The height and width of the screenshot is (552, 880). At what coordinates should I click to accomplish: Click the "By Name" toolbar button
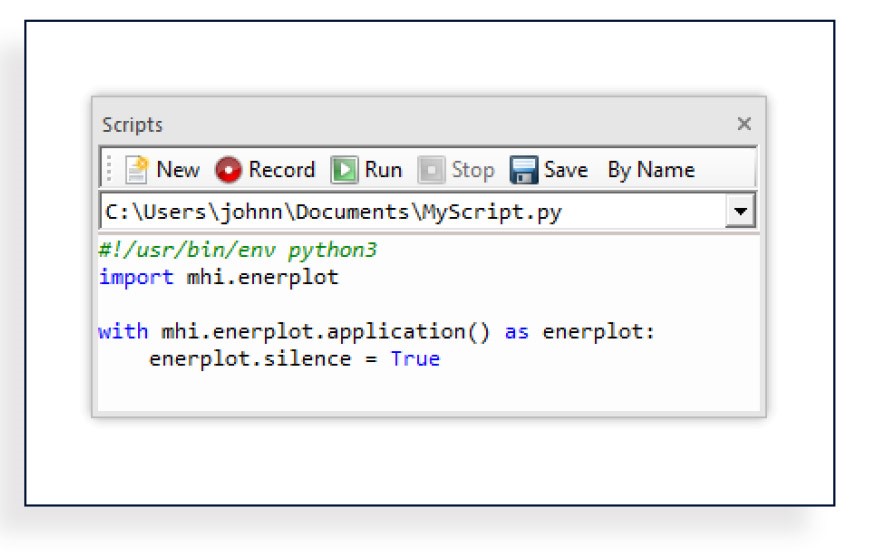point(651,170)
